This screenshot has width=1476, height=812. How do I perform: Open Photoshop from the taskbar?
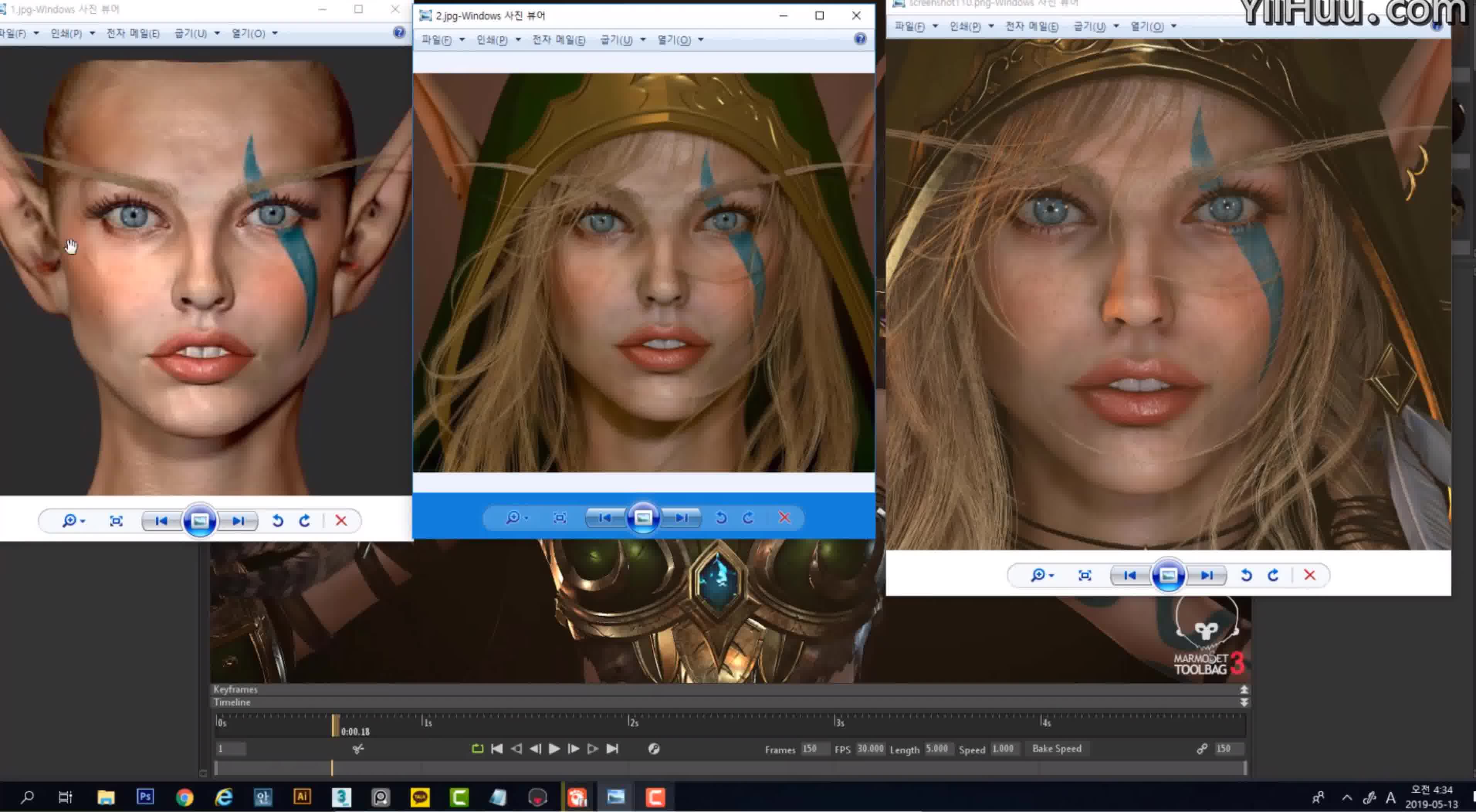pos(145,797)
